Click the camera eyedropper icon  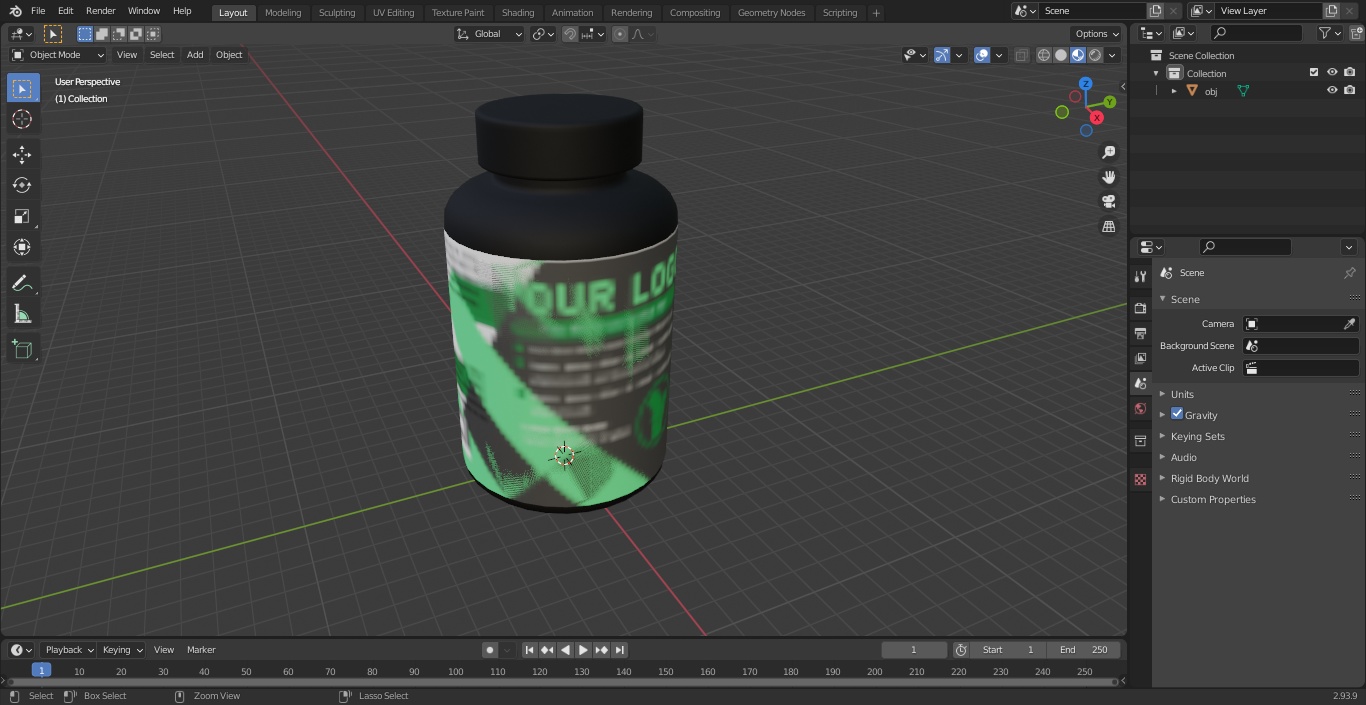point(1349,324)
